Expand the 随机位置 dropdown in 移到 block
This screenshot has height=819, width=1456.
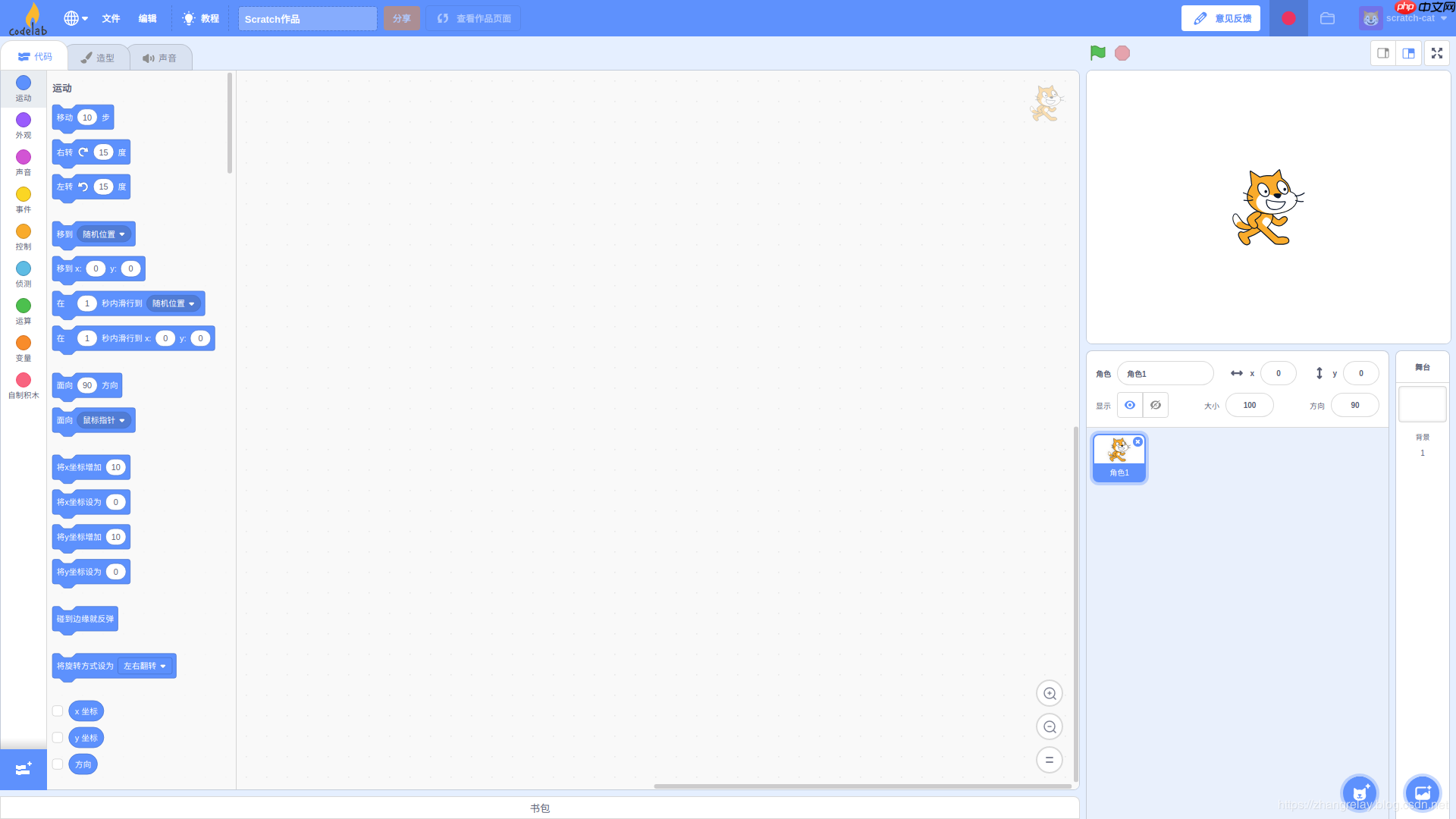[105, 234]
